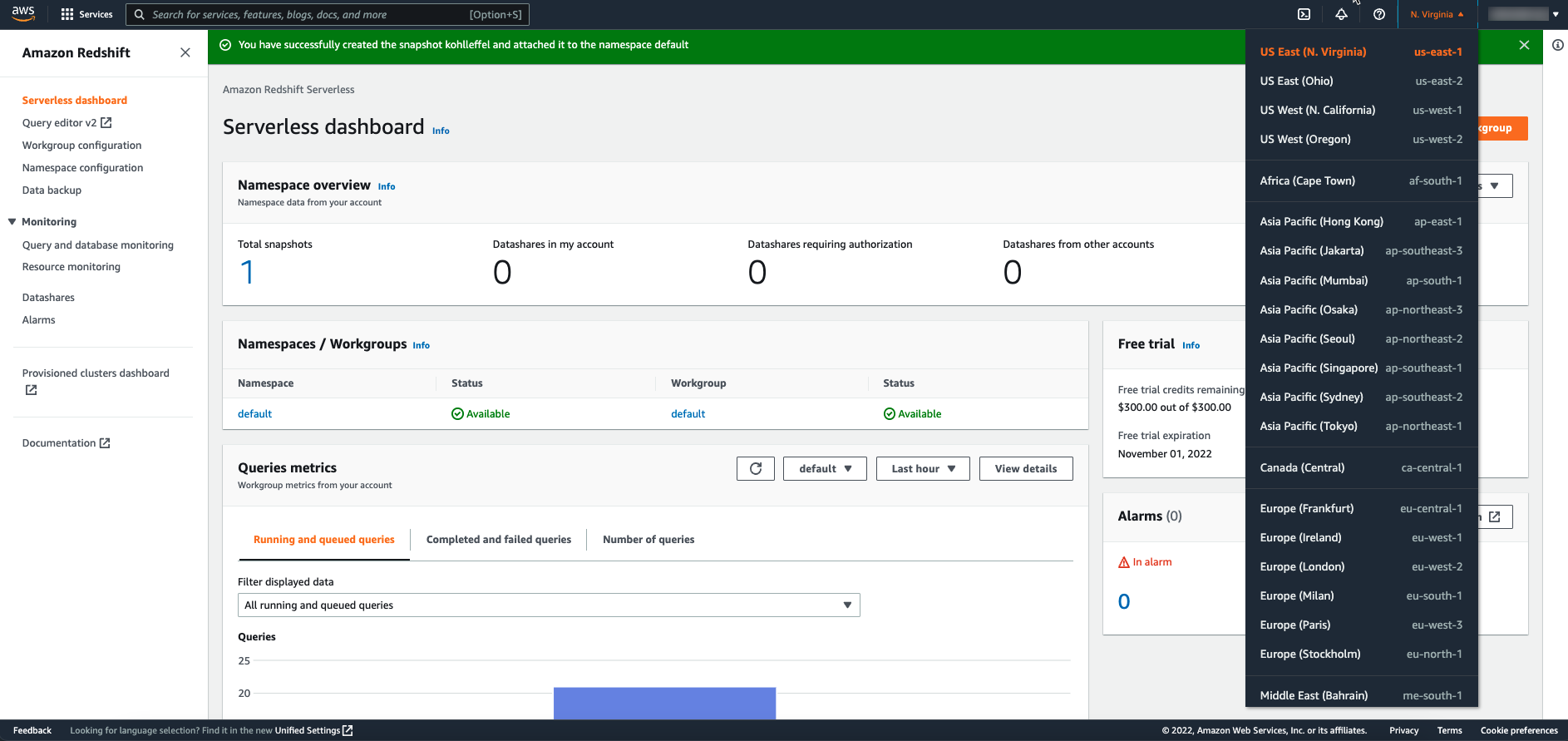Open the info panel icon at the right edge

pos(1557,45)
